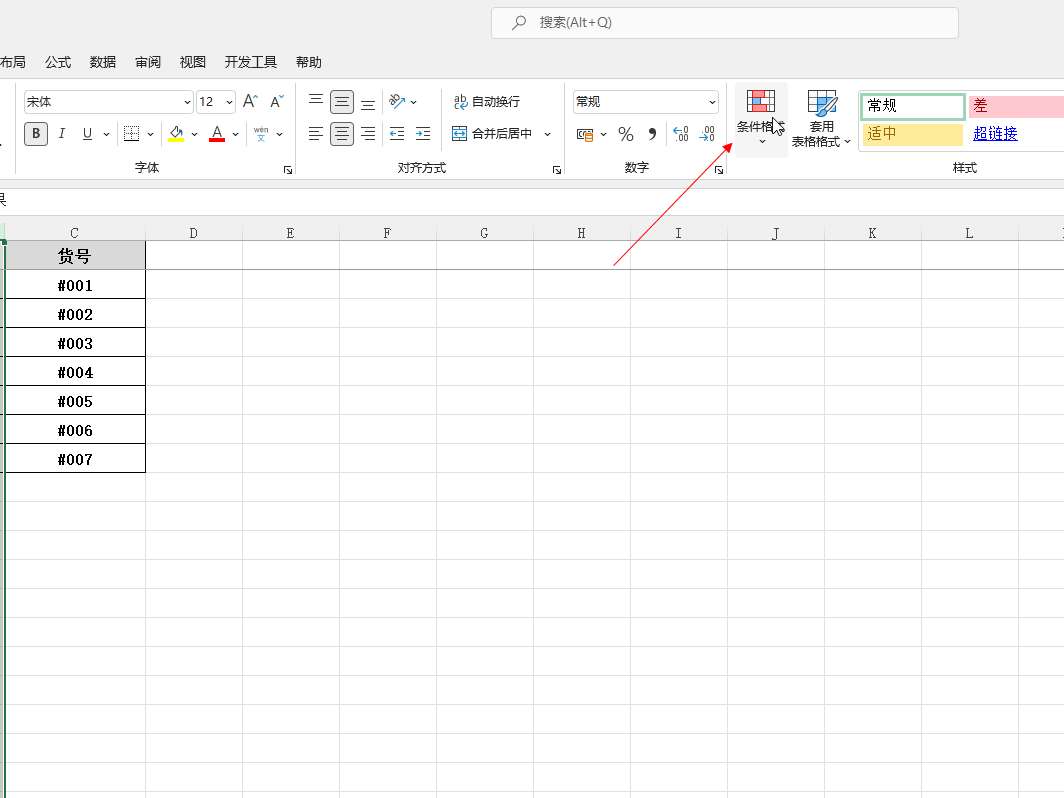This screenshot has width=1064, height=798.
Task: Decrease decimal places
Action: pyautogui.click(x=707, y=134)
